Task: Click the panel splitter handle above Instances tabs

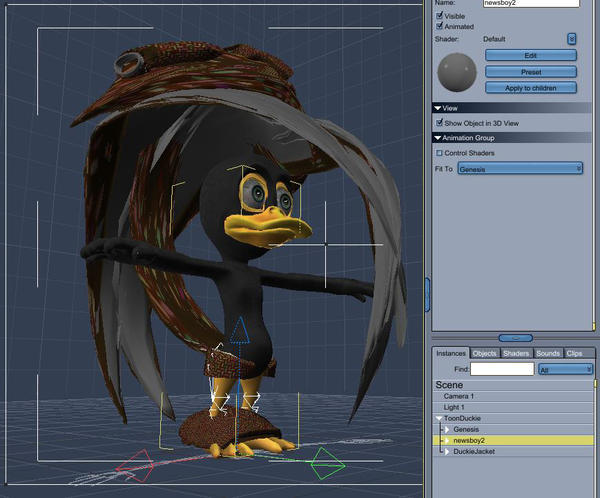Action: click(515, 338)
